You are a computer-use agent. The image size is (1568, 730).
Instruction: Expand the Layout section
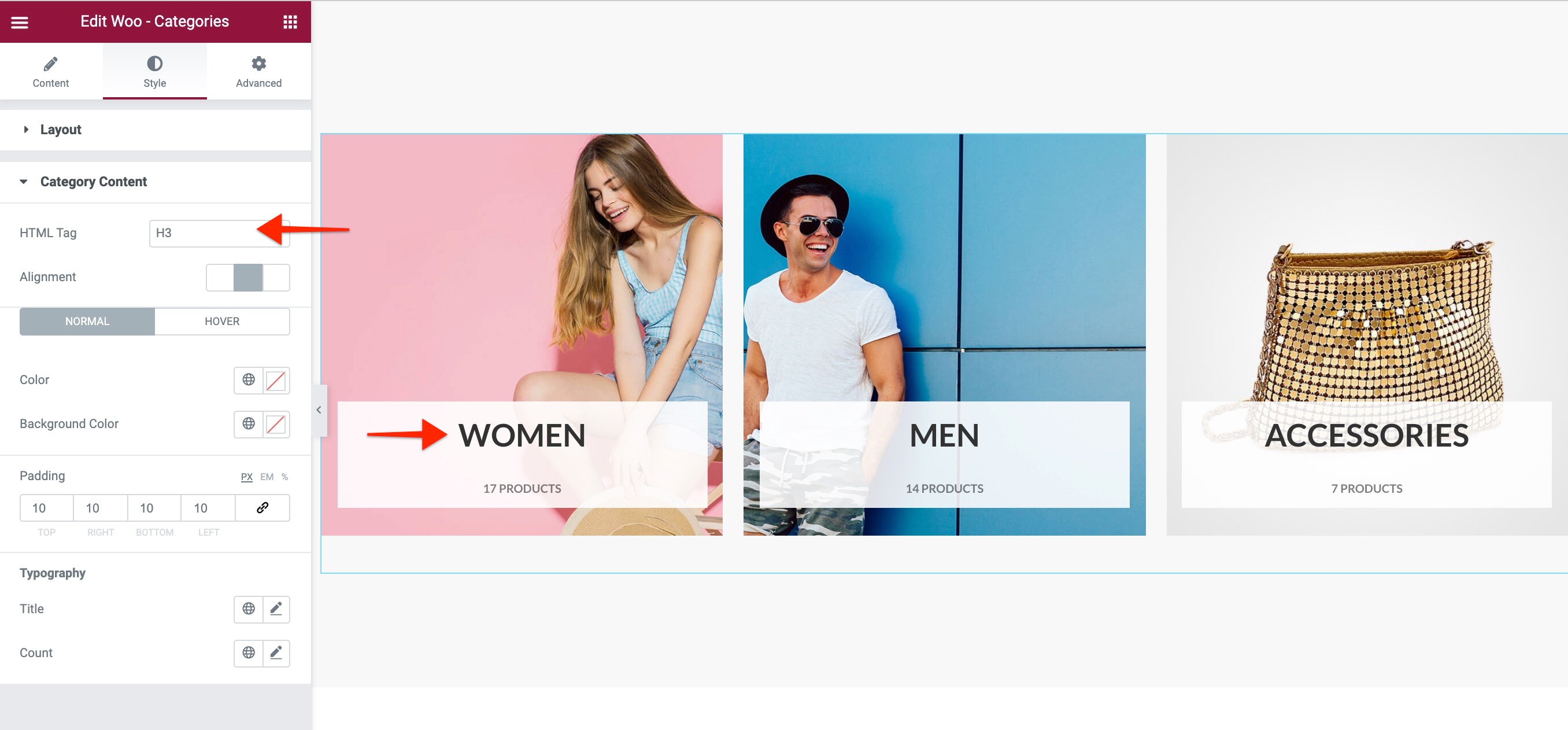pyautogui.click(x=61, y=129)
